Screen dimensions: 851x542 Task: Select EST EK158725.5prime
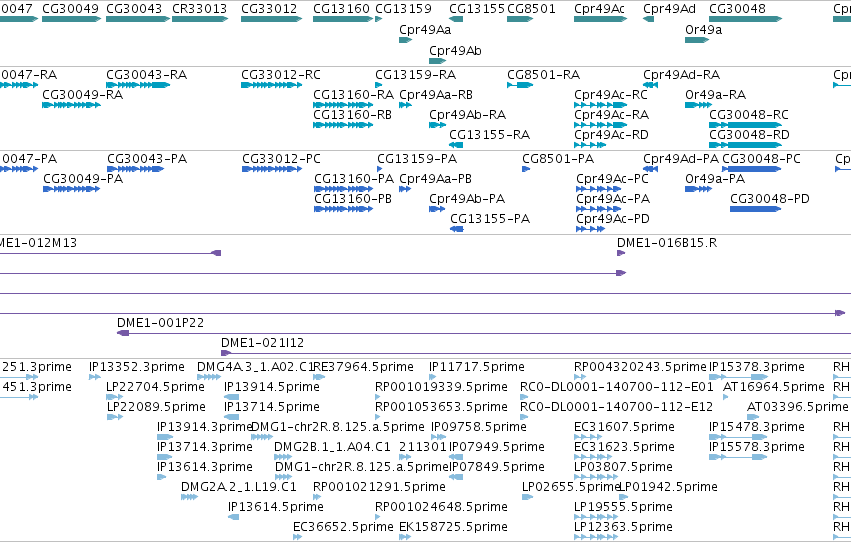click(x=405, y=537)
